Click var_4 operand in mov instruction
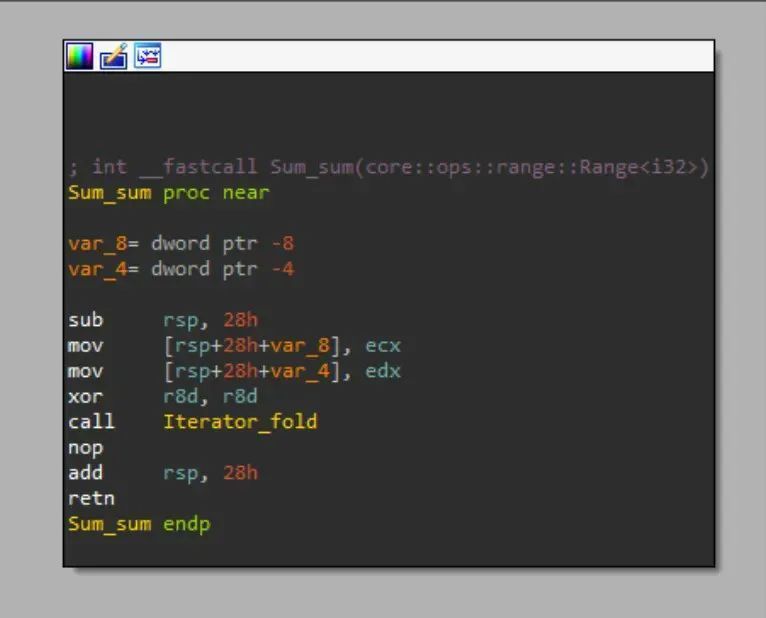Image resolution: width=766 pixels, height=618 pixels. [x=300, y=371]
